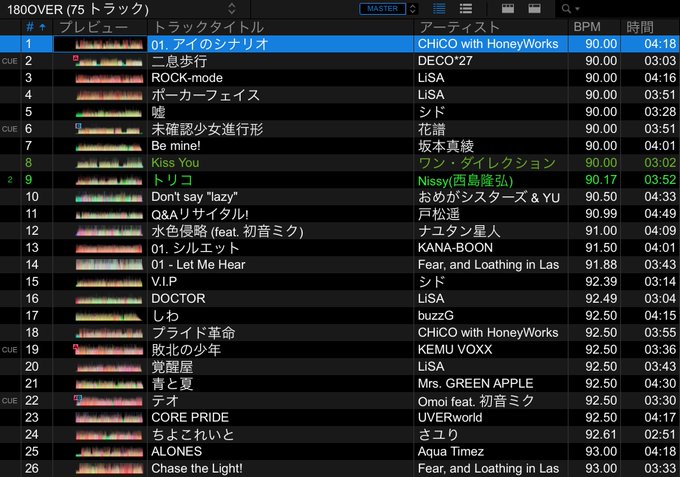The height and width of the screenshot is (477, 680).
Task: Click waveform preview of テオ
Action: coord(109,401)
